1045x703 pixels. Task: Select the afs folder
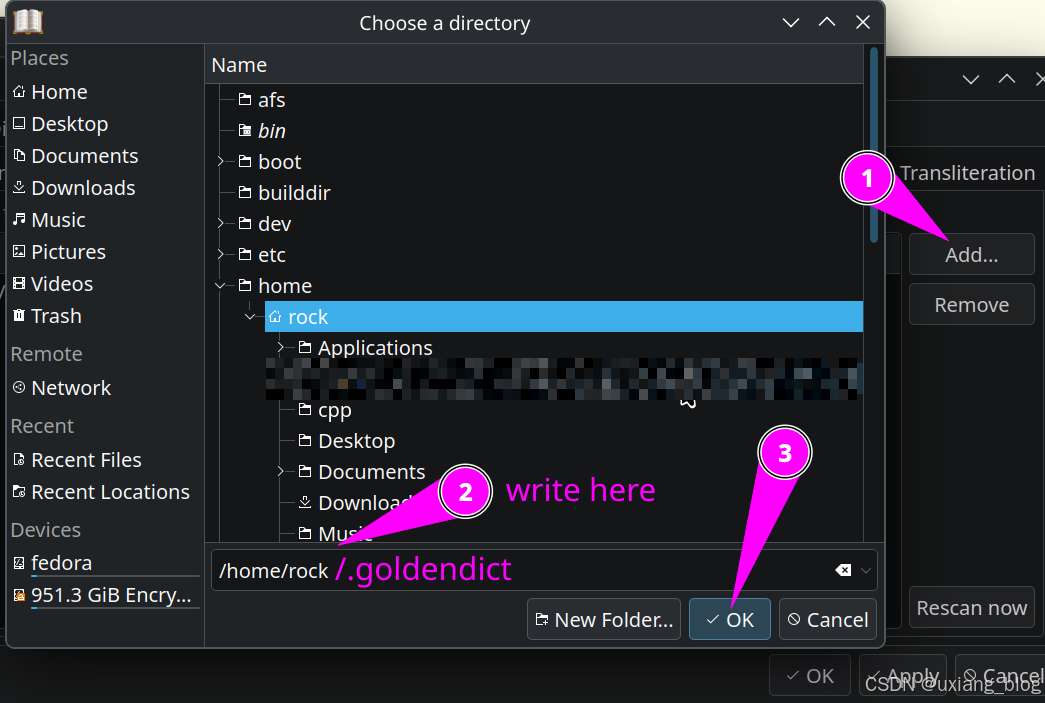[x=263, y=100]
